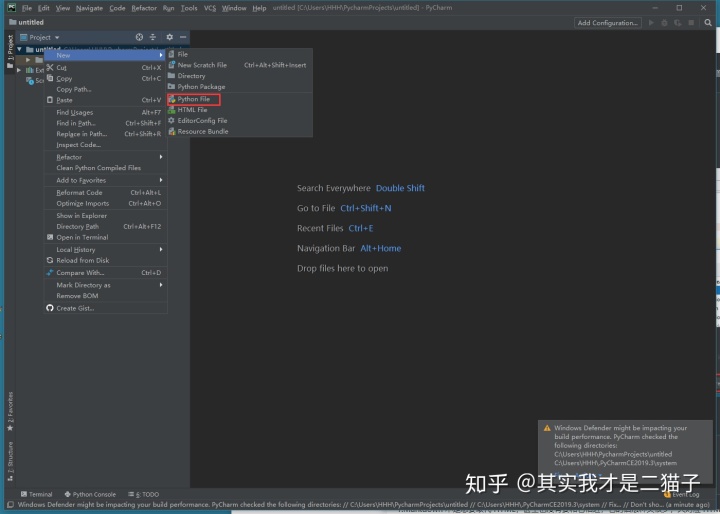
Task: Select Reformat Code
Action: 105,192
